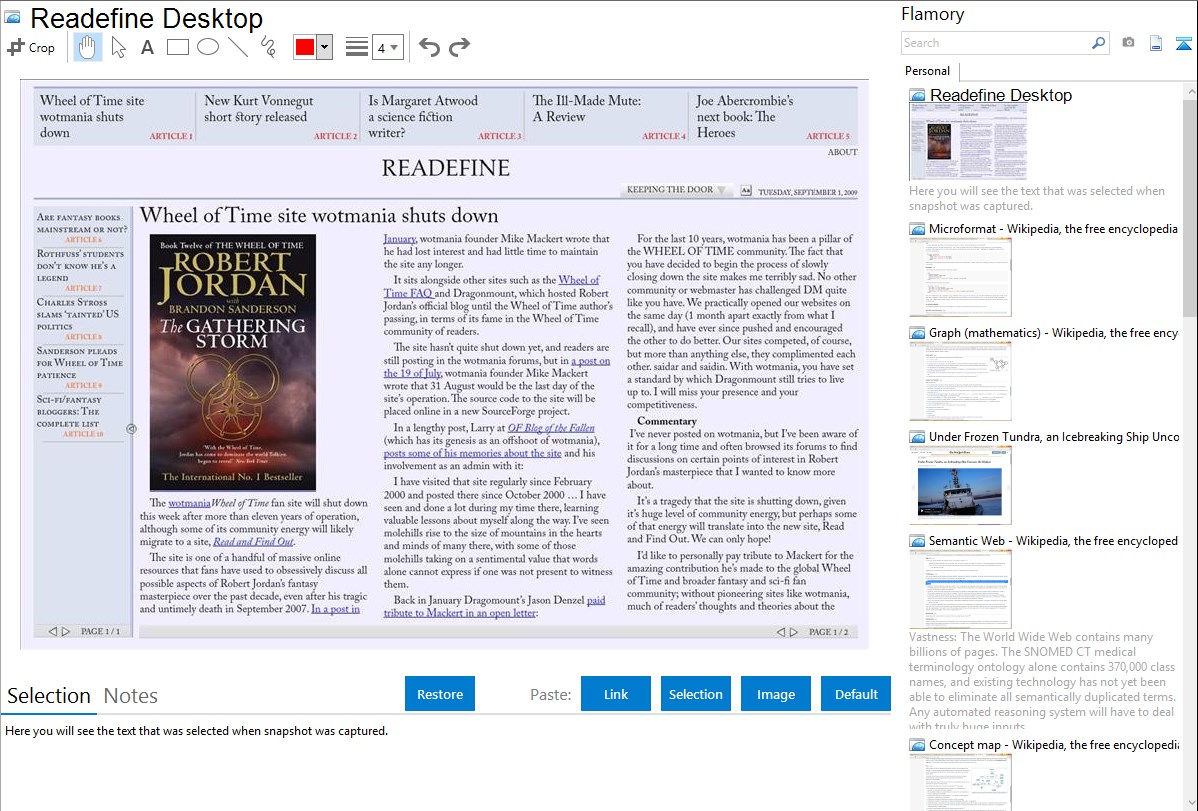Viewport: 1198px width, 811px height.
Task: Open Article 1 Wheel of Time tab
Action: point(115,116)
